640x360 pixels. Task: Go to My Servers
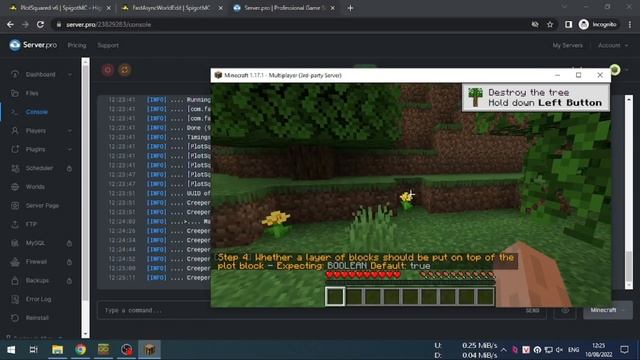pos(567,45)
